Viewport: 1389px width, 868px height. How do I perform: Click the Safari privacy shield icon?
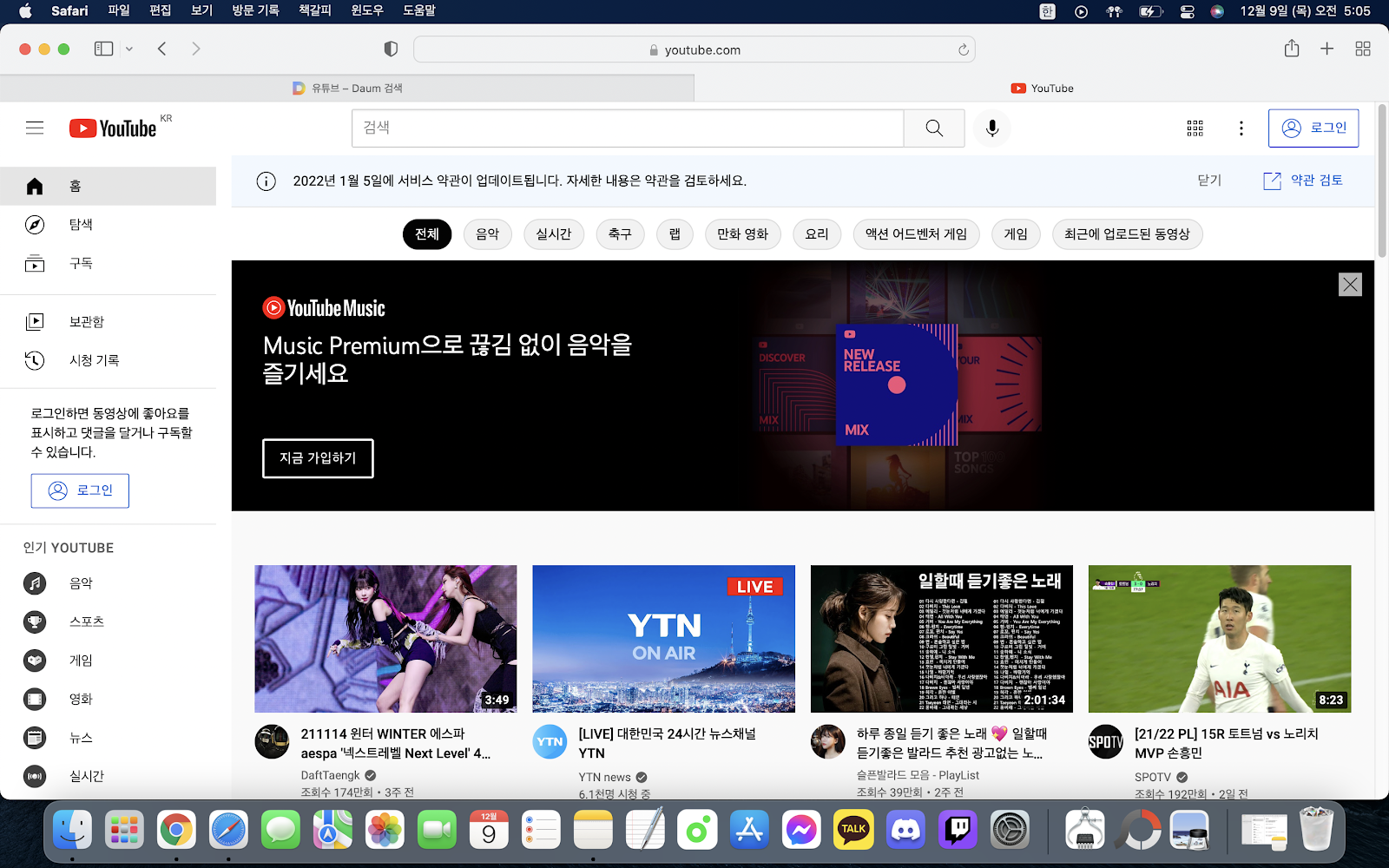pyautogui.click(x=391, y=49)
